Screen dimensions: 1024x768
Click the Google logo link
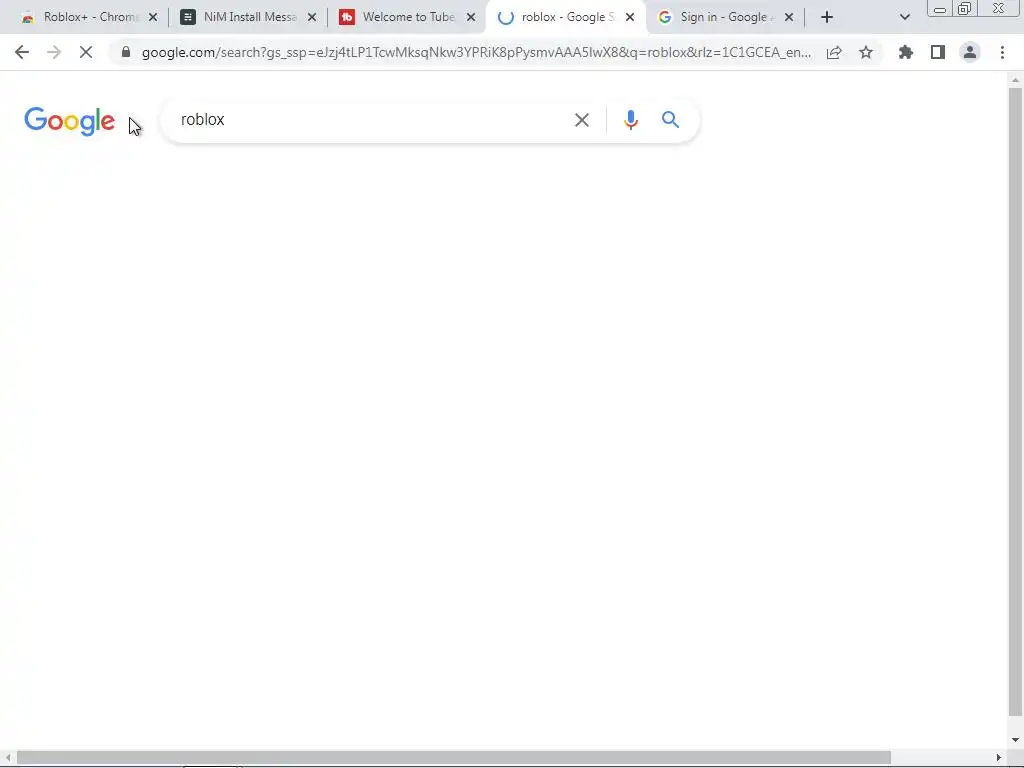tap(69, 121)
